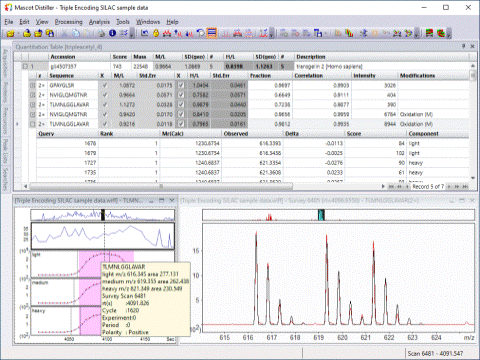Click the undo zoom arrow icon
This screenshot has width=480, height=360.
[144, 33]
